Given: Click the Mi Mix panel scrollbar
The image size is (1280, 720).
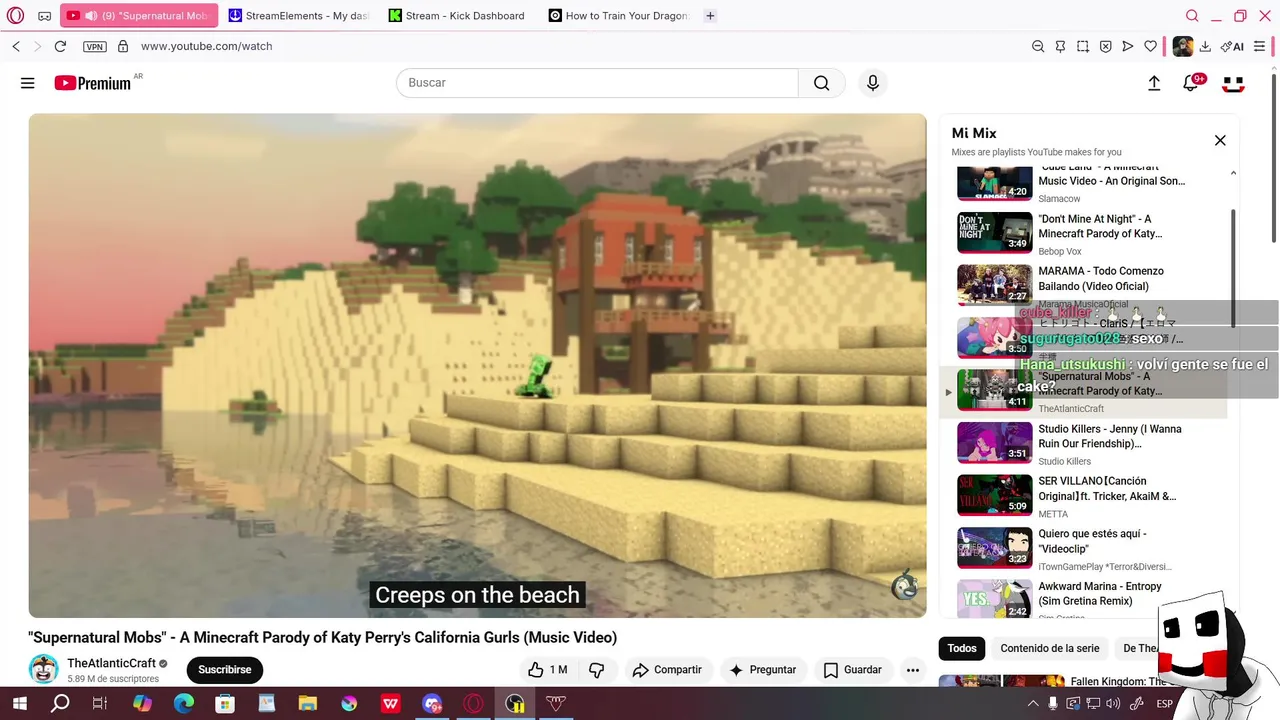Looking at the screenshot, I should point(1233,268).
